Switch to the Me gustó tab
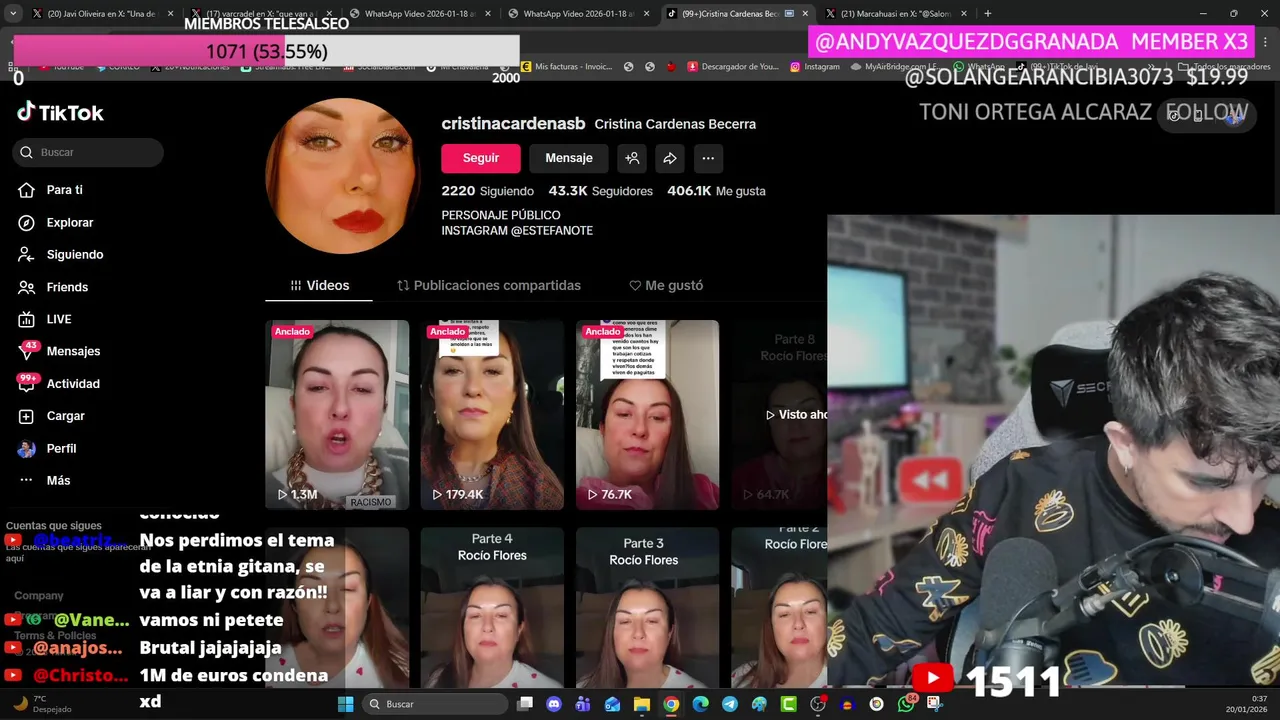Screen dimensions: 1280x720 pos(666,285)
